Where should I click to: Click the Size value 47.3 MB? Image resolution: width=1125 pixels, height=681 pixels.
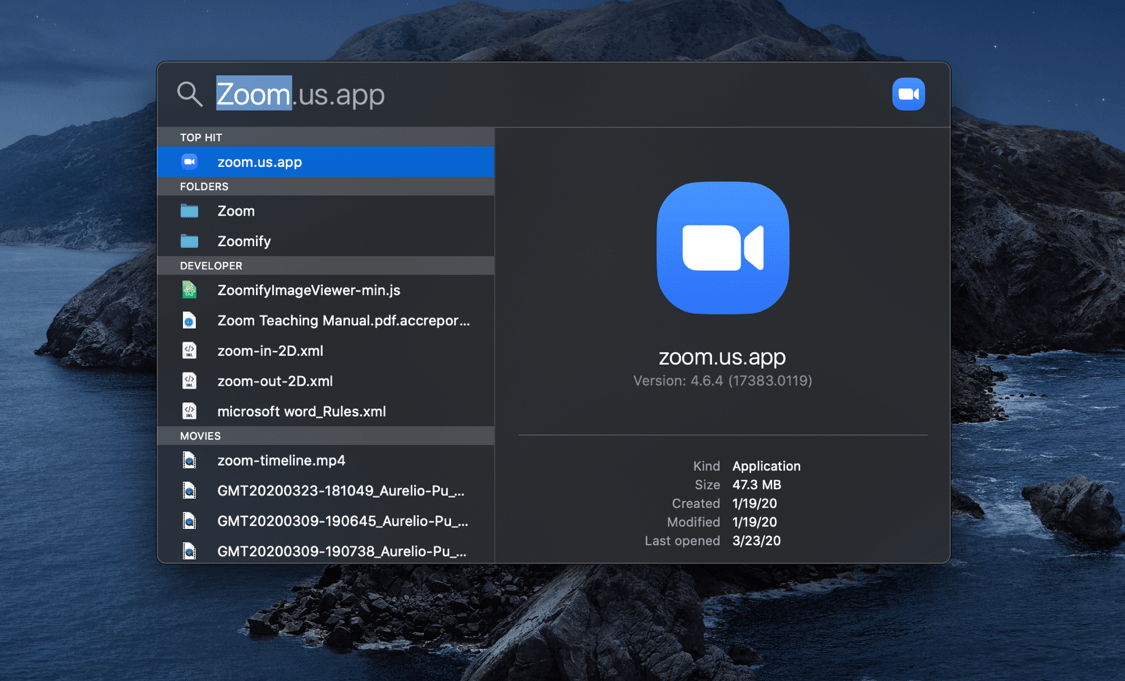click(756, 484)
